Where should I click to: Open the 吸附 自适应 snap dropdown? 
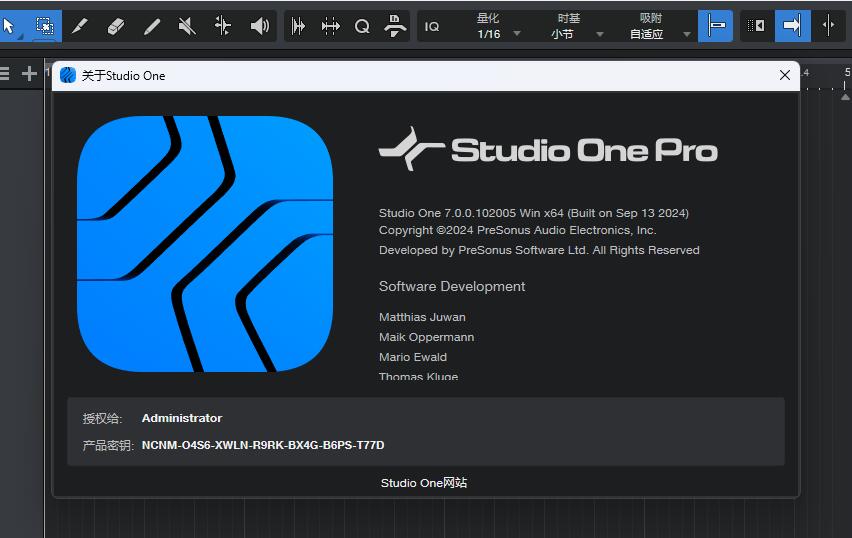click(x=659, y=26)
